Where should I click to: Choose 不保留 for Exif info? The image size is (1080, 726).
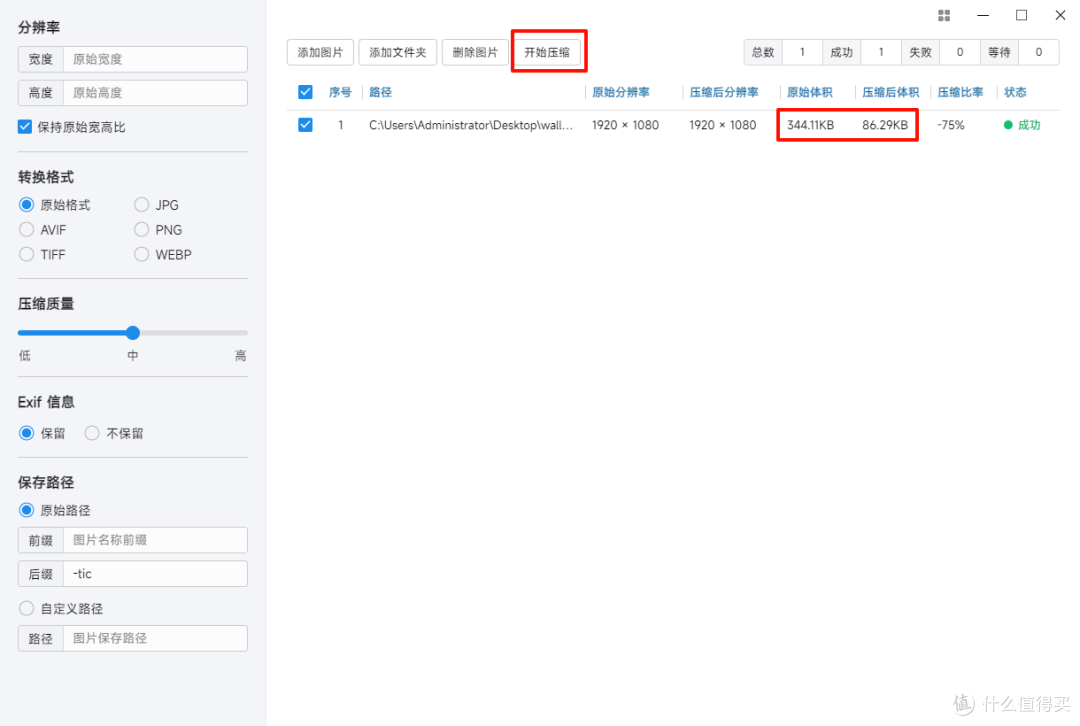[x=92, y=433]
